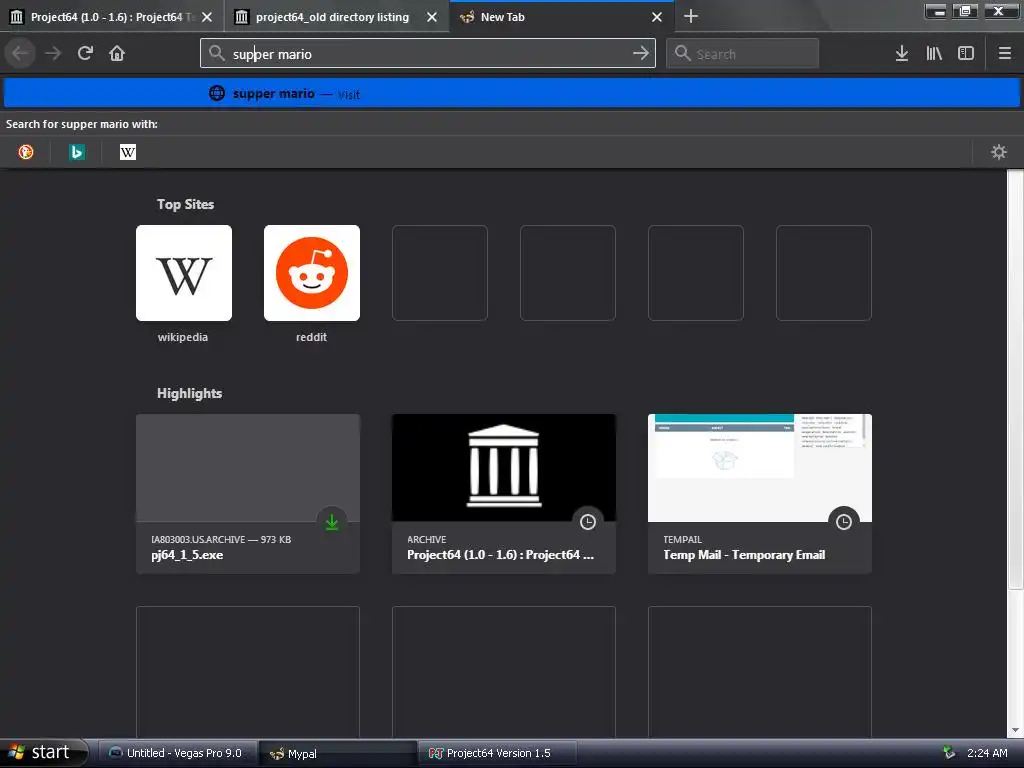Click the system tray network icon
1024x768 pixels.
(x=950, y=753)
